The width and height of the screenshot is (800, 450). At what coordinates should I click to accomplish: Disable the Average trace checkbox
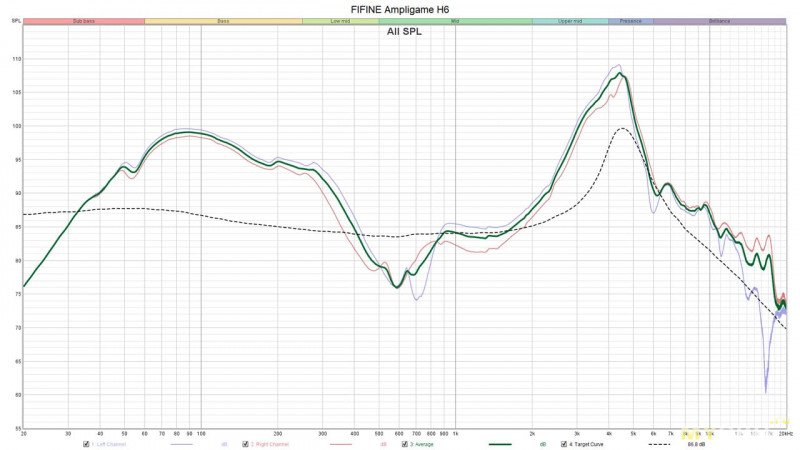pyautogui.click(x=405, y=444)
